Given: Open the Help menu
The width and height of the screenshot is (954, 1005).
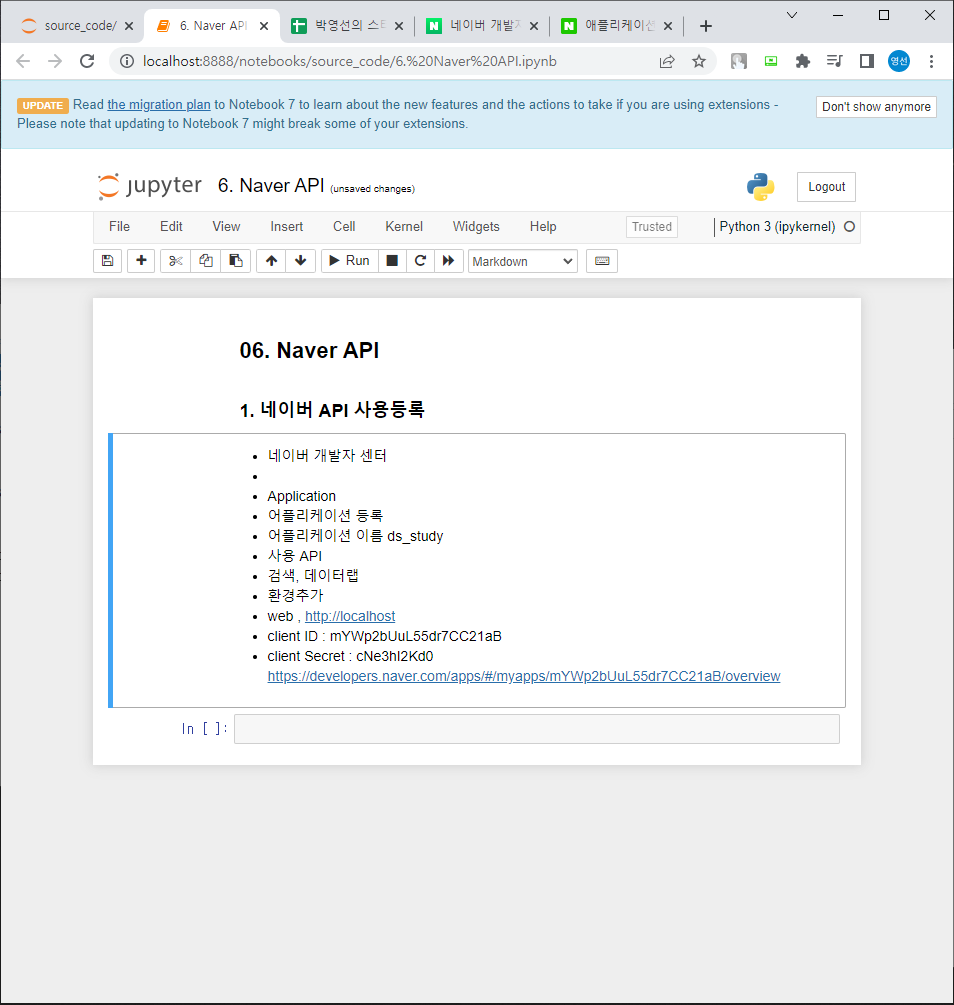Looking at the screenshot, I should pyautogui.click(x=543, y=227).
